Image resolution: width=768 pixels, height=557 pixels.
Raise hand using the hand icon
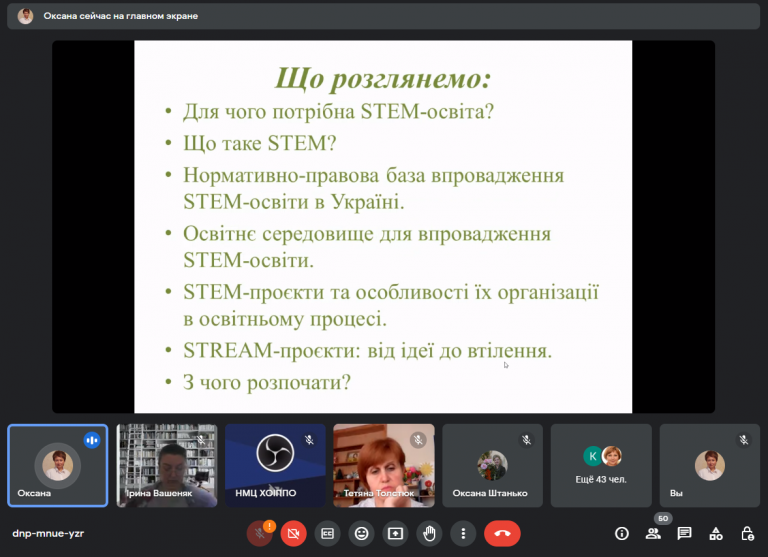(x=429, y=533)
